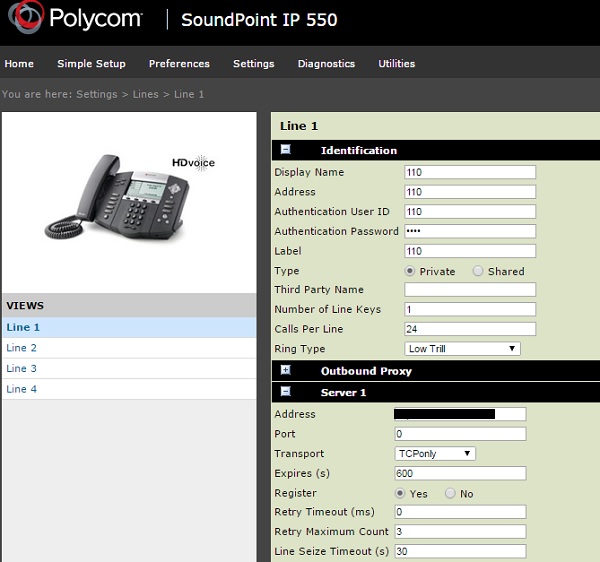This screenshot has height=562, width=600.
Task: Select the Private line type
Action: tap(409, 271)
